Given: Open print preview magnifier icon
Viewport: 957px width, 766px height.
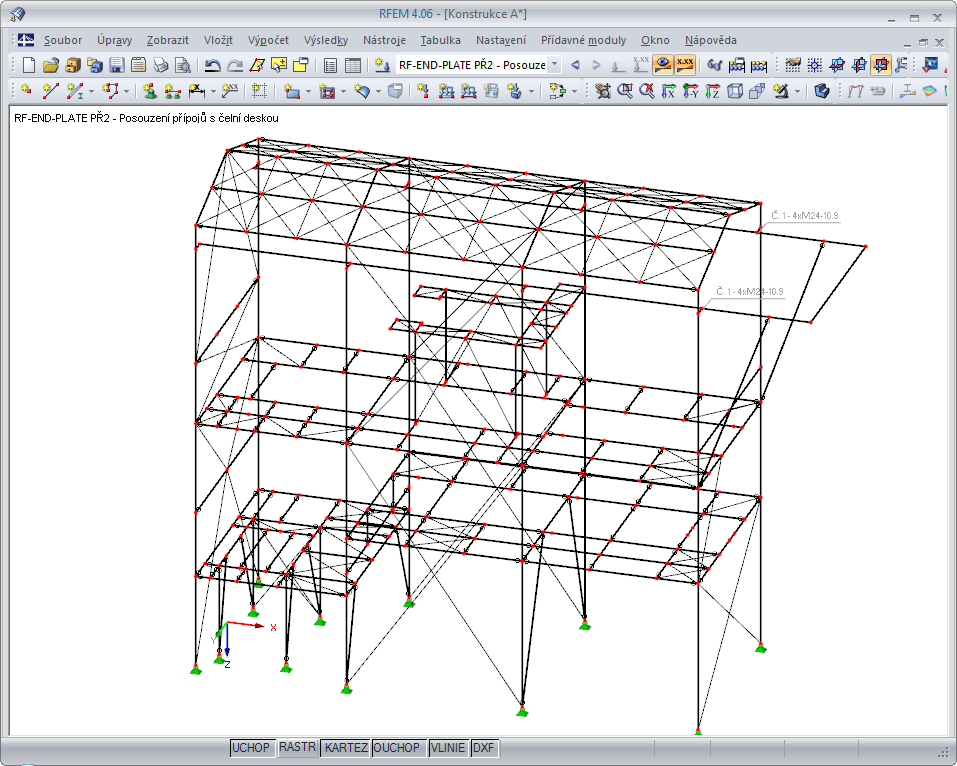Looking at the screenshot, I should click(x=182, y=65).
